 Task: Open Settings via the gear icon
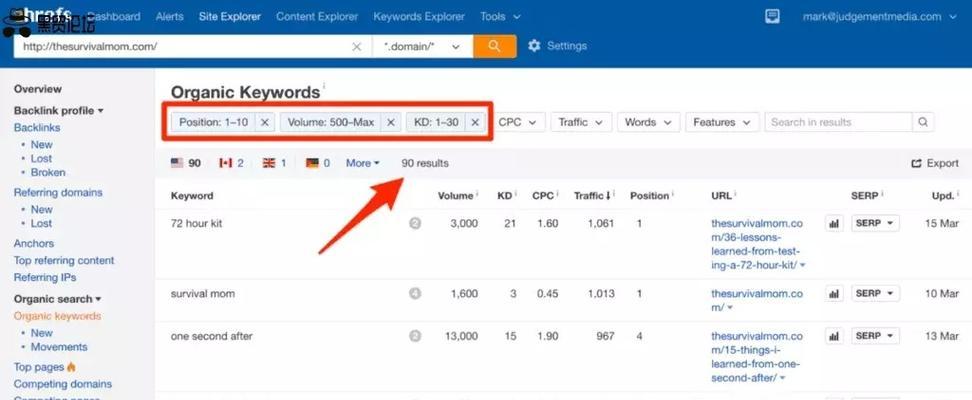534,46
